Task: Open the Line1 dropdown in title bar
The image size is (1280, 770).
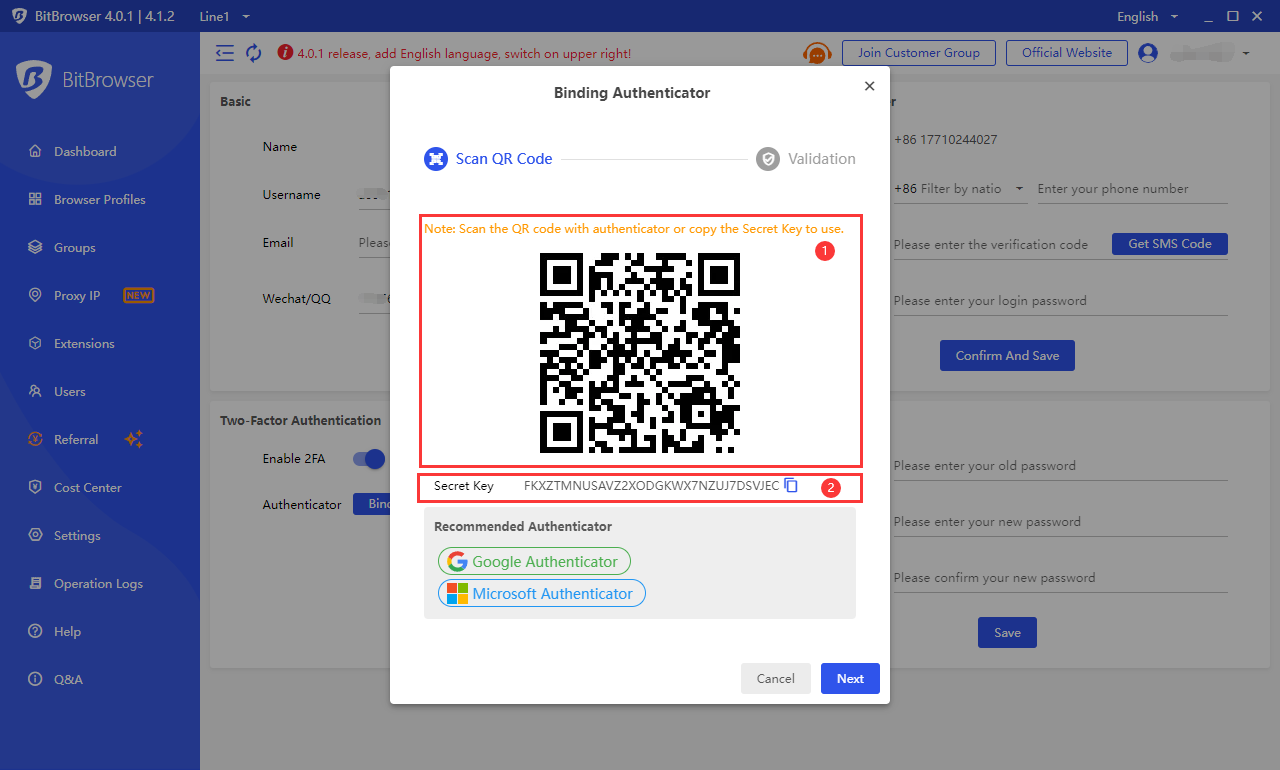Action: pyautogui.click(x=224, y=16)
